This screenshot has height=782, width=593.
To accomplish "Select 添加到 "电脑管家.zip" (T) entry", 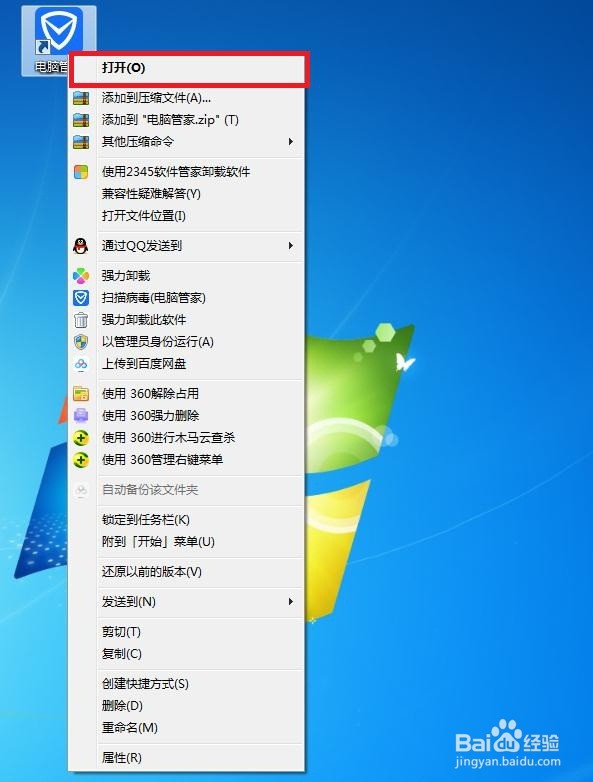I will 187,120.
